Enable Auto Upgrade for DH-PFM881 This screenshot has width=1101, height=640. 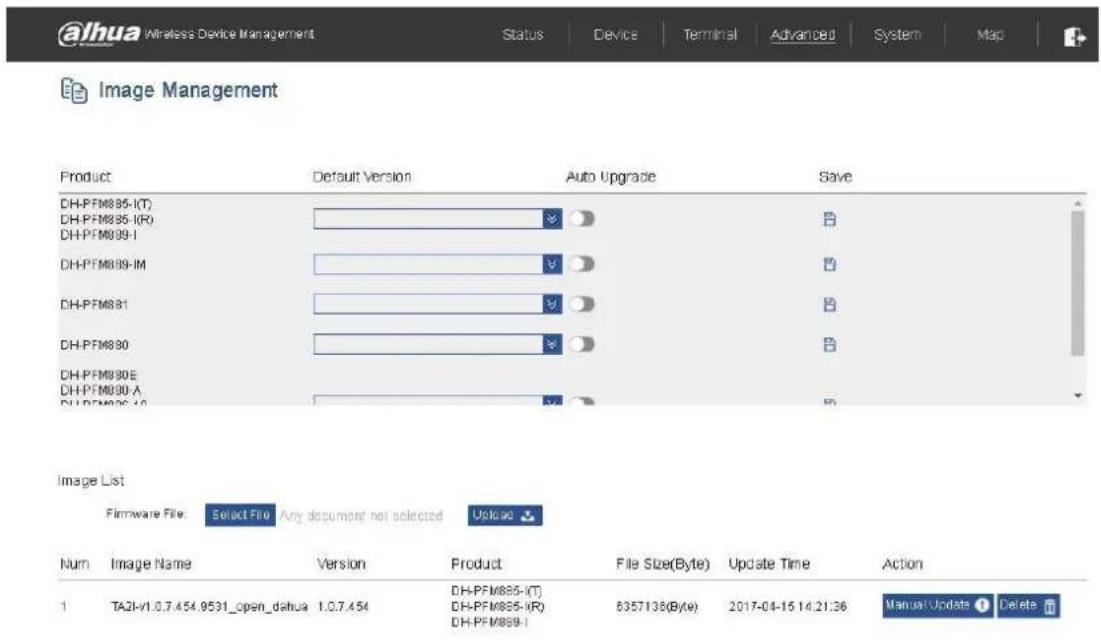582,304
